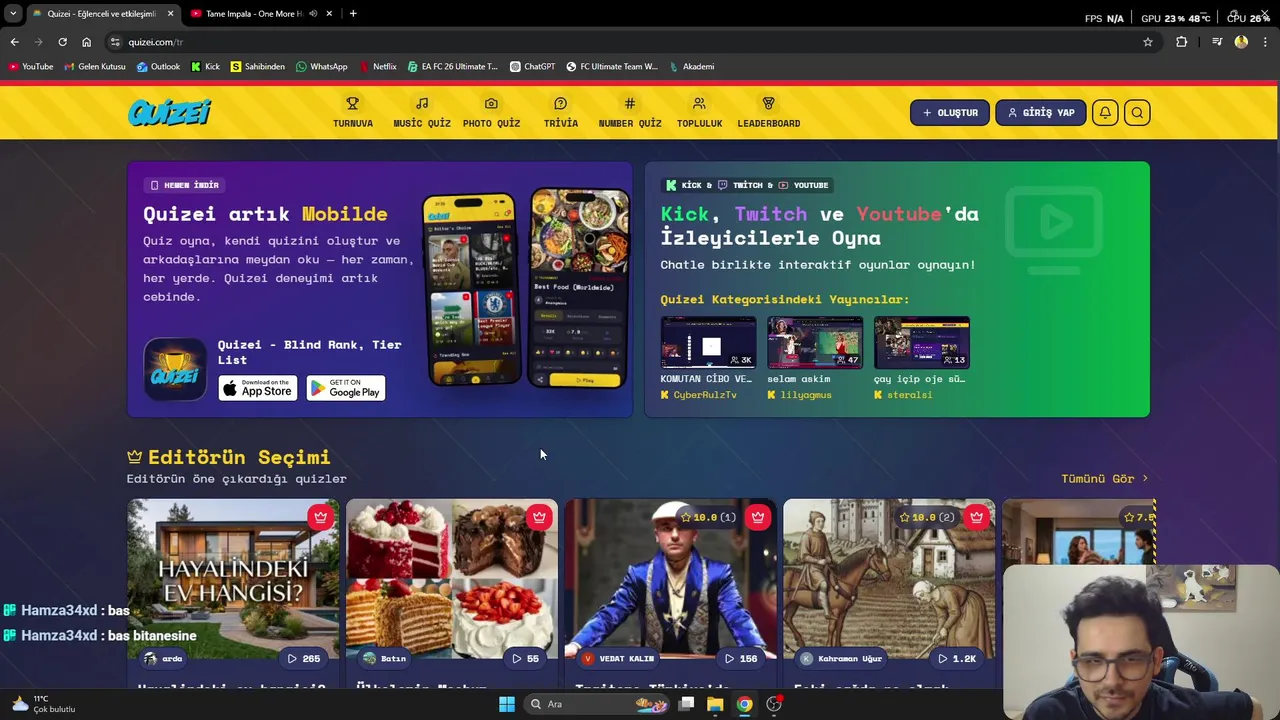Open the Netflix bookmark
The image size is (1280, 720).
377,67
